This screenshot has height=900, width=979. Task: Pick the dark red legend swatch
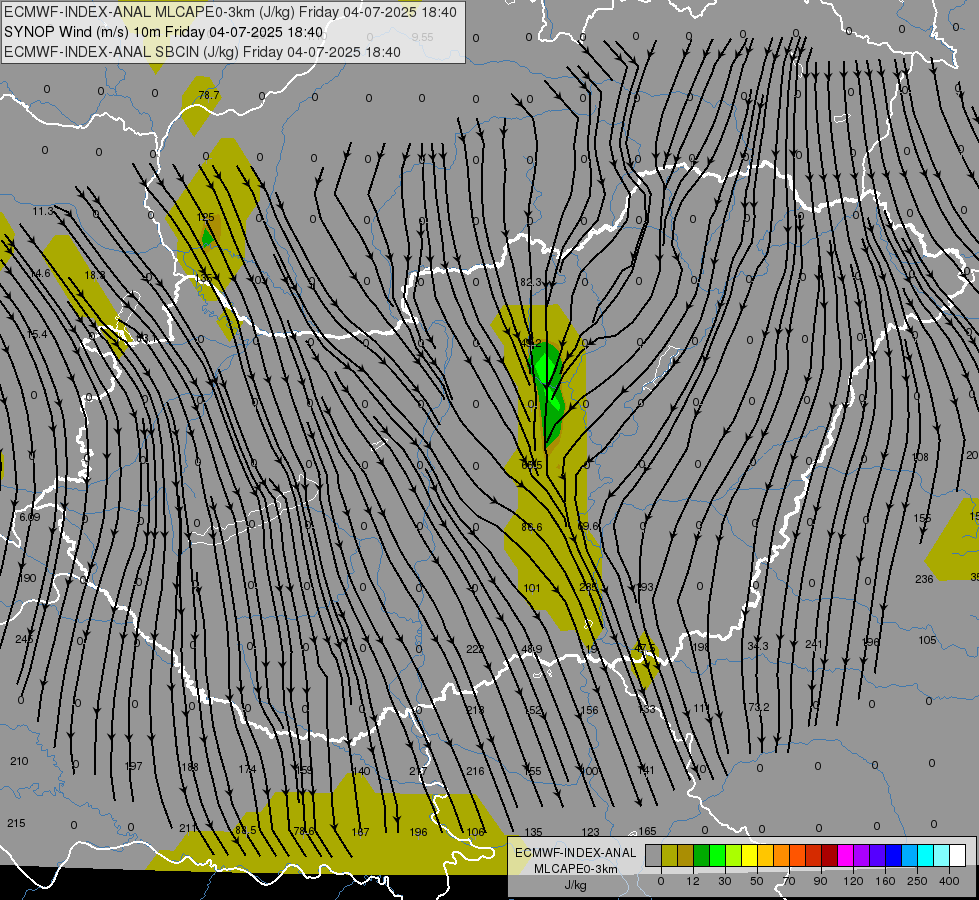tap(830, 855)
